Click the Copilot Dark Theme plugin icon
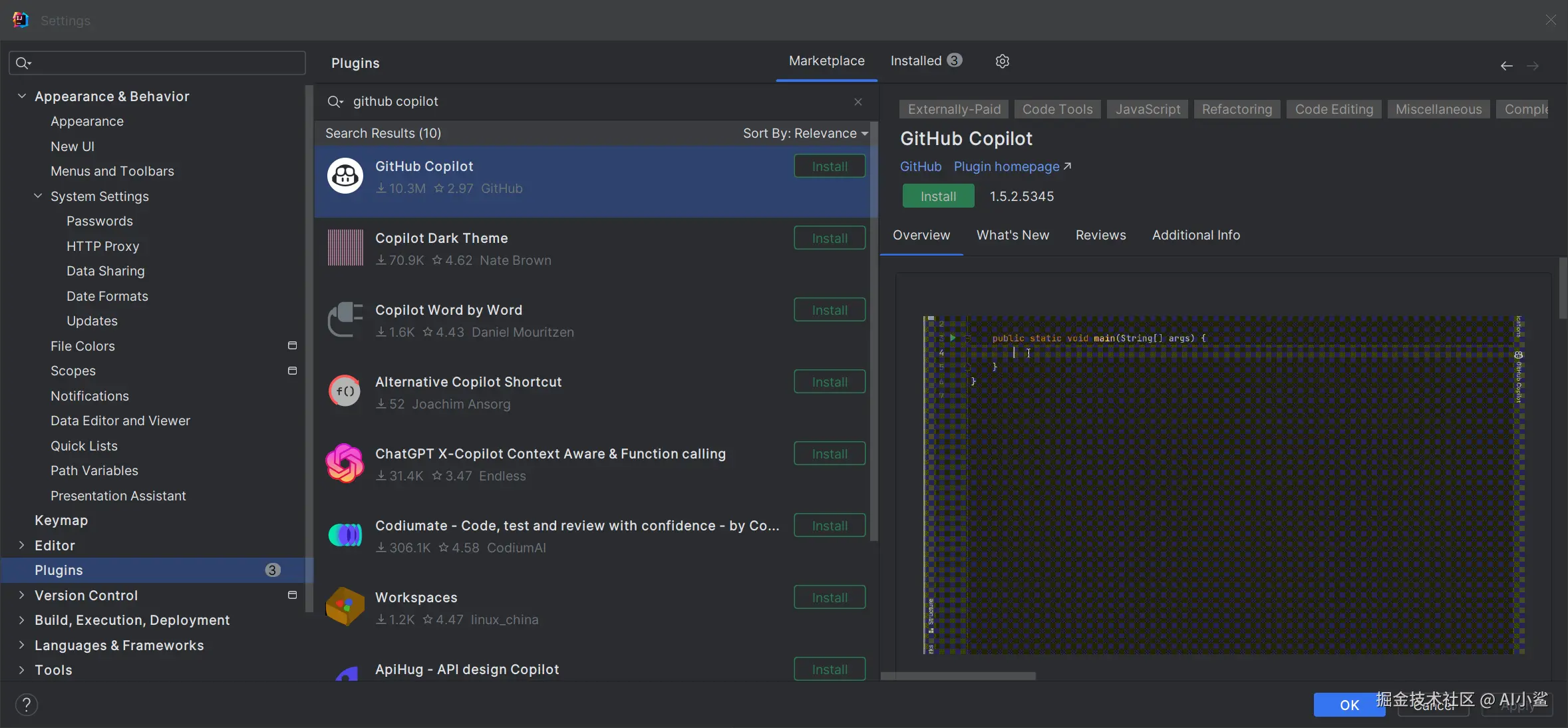Viewport: 1568px width, 728px height. (345, 248)
